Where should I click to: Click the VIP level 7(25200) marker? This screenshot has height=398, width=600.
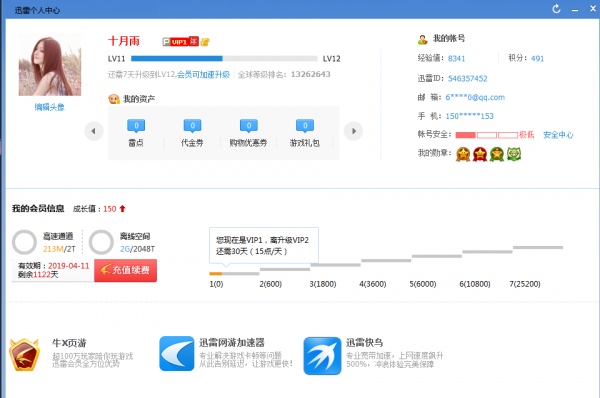click(525, 284)
